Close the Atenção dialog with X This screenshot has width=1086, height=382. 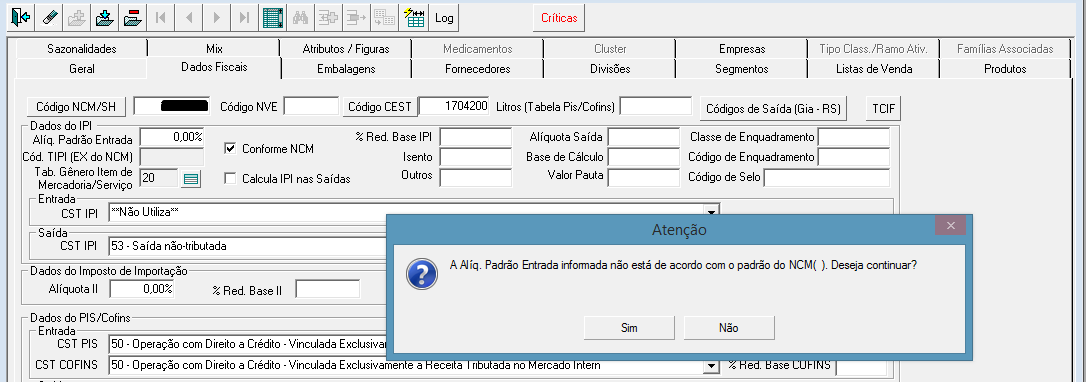coord(950,226)
